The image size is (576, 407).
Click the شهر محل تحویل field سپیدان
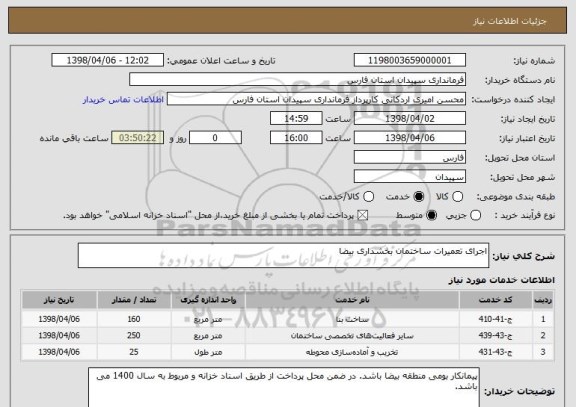click(410, 177)
